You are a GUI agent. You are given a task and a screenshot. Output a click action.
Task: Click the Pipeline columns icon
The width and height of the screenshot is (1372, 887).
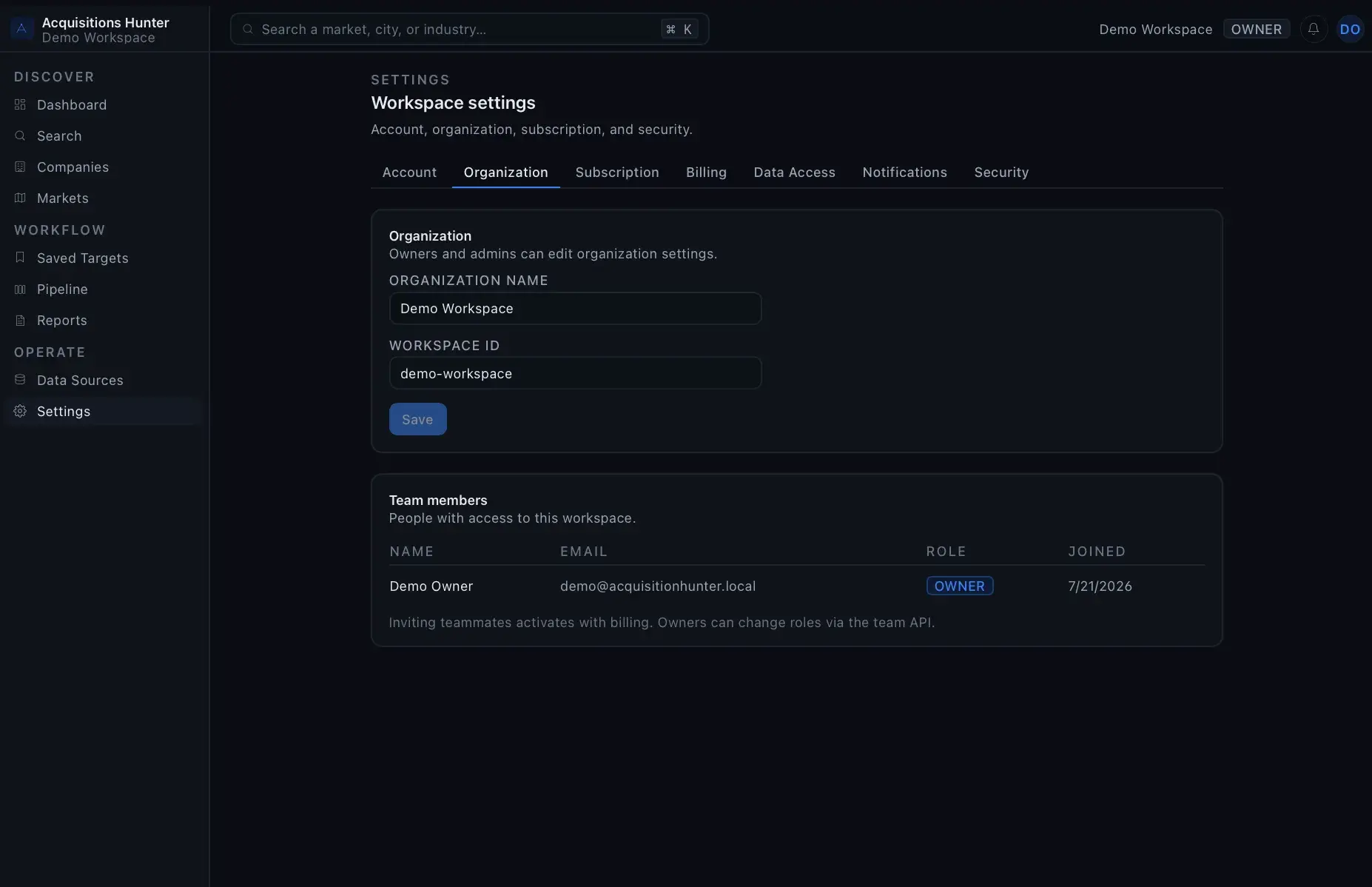point(20,289)
